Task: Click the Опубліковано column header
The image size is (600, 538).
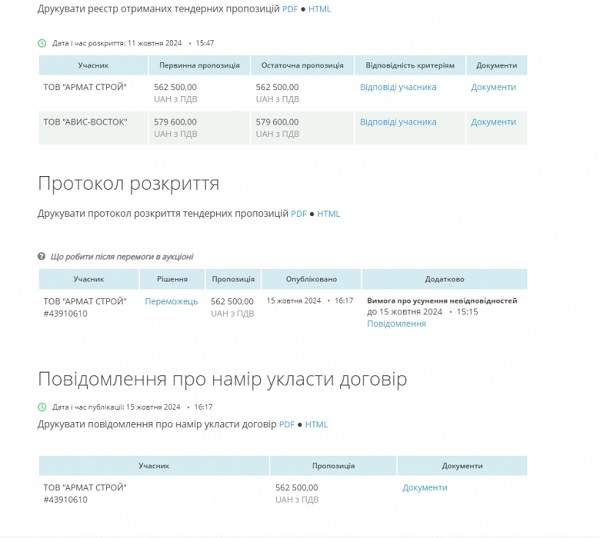Action: tap(311, 279)
